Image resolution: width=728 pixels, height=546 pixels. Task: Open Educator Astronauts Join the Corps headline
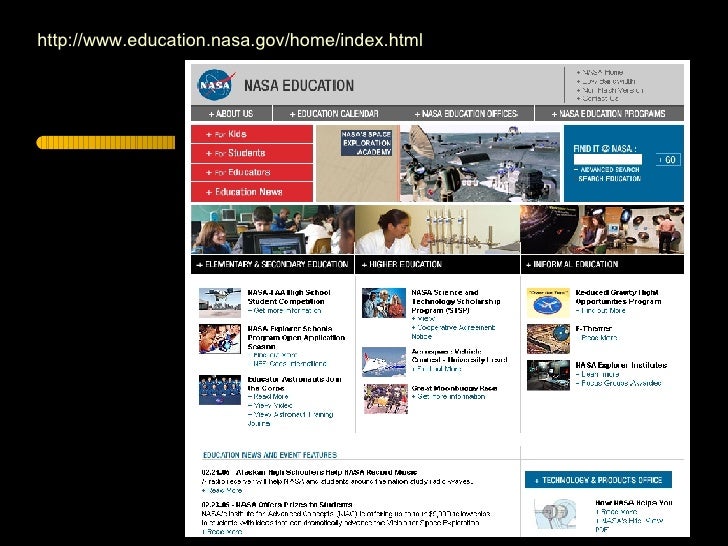(294, 384)
